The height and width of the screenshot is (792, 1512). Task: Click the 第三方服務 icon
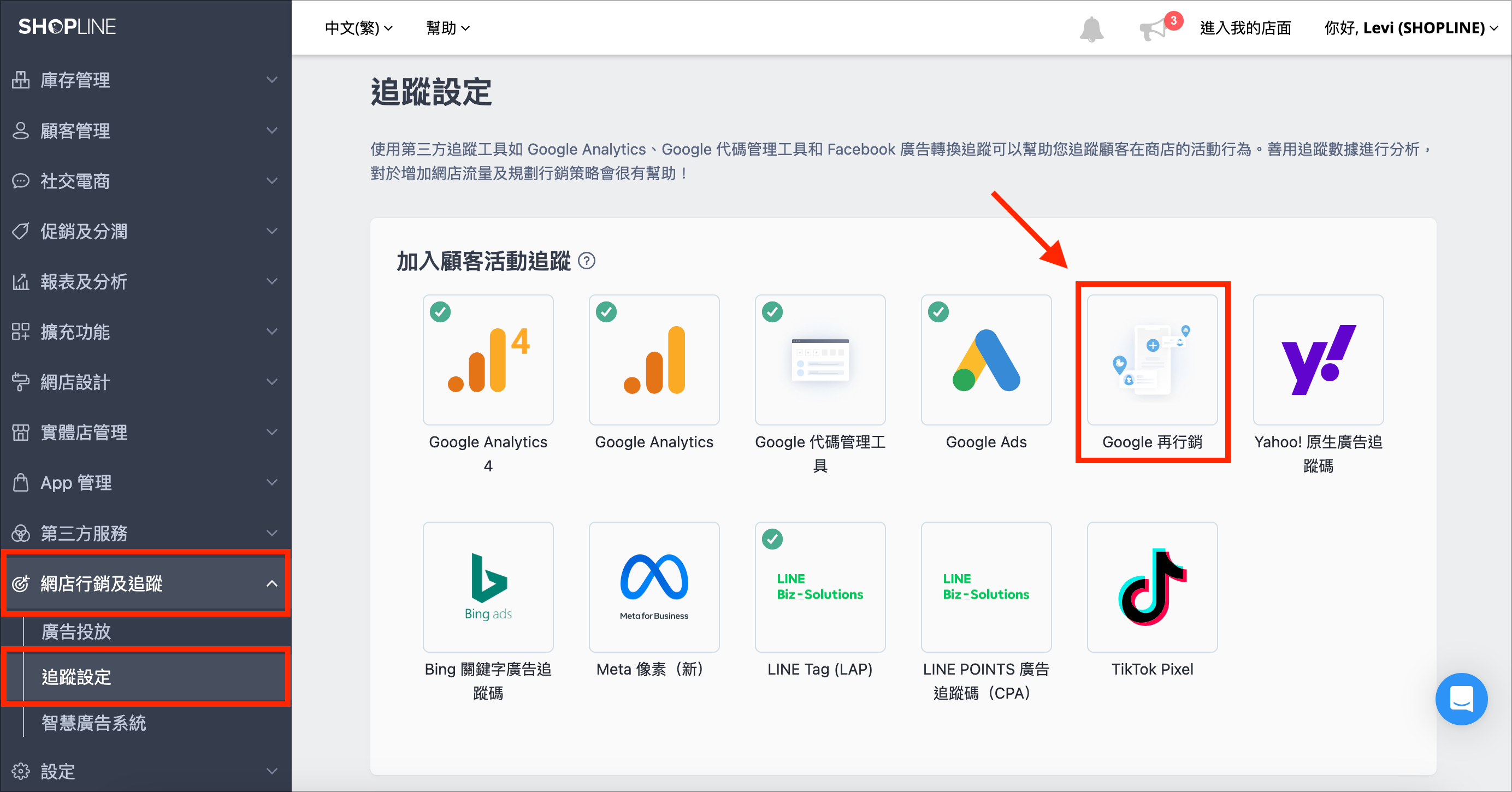(x=21, y=533)
